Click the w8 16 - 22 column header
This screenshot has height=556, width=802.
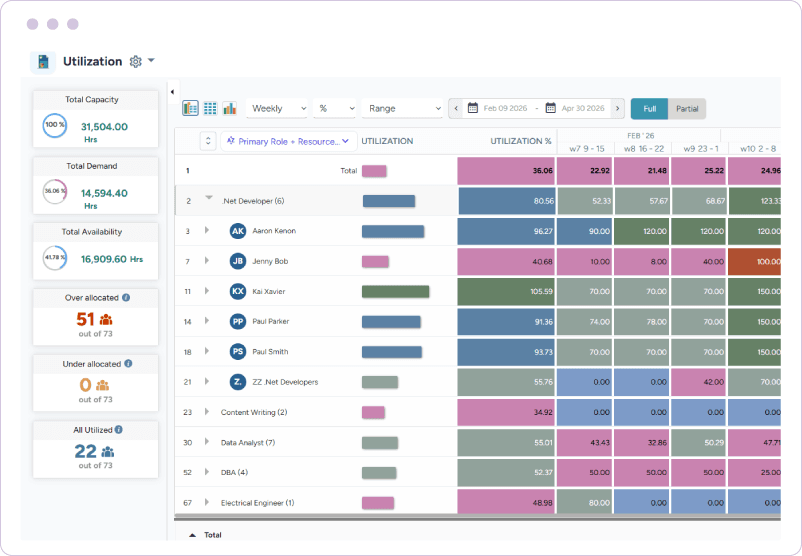coord(644,149)
